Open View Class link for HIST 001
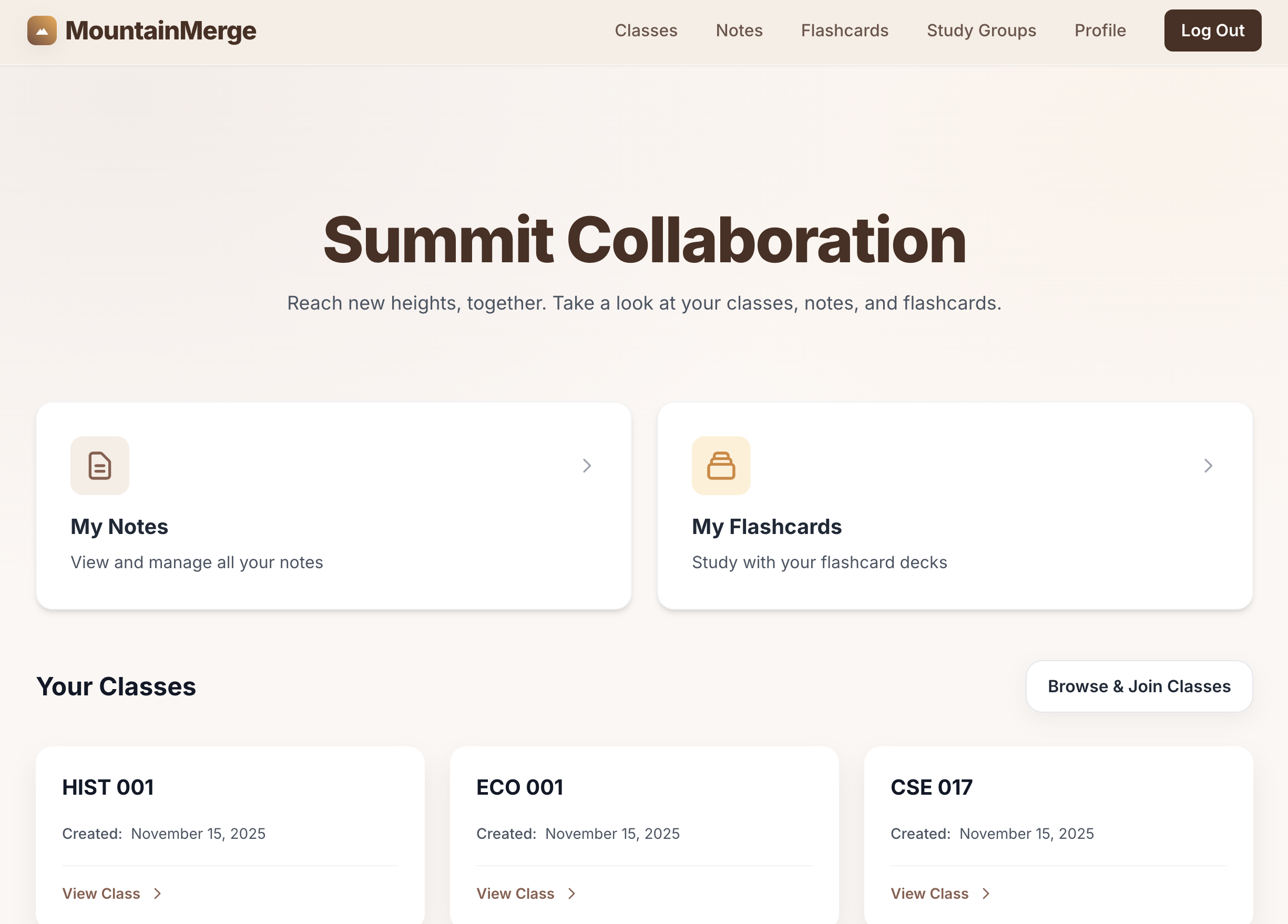Image resolution: width=1288 pixels, height=924 pixels. click(101, 894)
